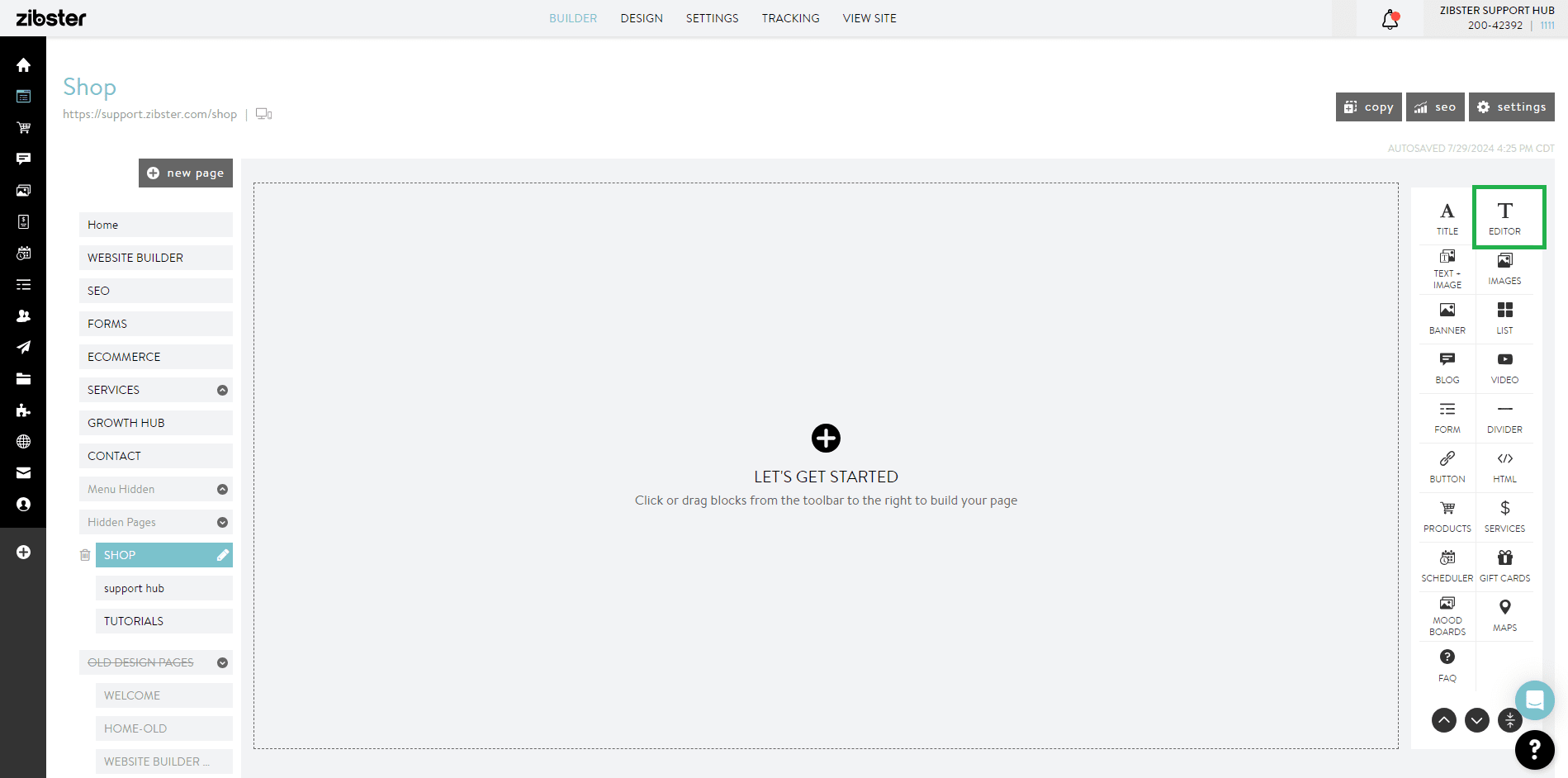Open the shopping cart sidebar icon
This screenshot has height=778, width=1568.
pos(23,127)
